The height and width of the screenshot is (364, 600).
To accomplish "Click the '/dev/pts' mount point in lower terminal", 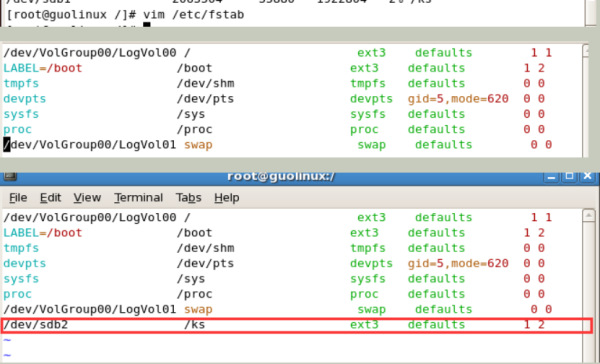I will (x=205, y=263).
